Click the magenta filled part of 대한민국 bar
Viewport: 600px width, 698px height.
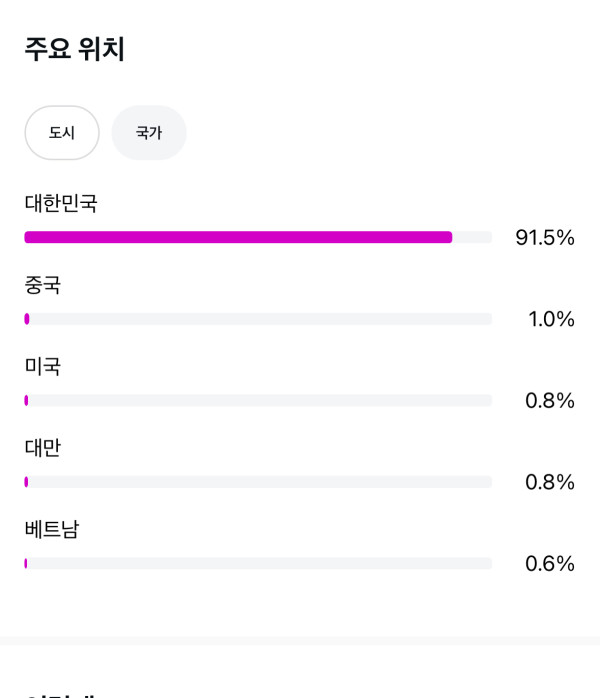point(238,237)
